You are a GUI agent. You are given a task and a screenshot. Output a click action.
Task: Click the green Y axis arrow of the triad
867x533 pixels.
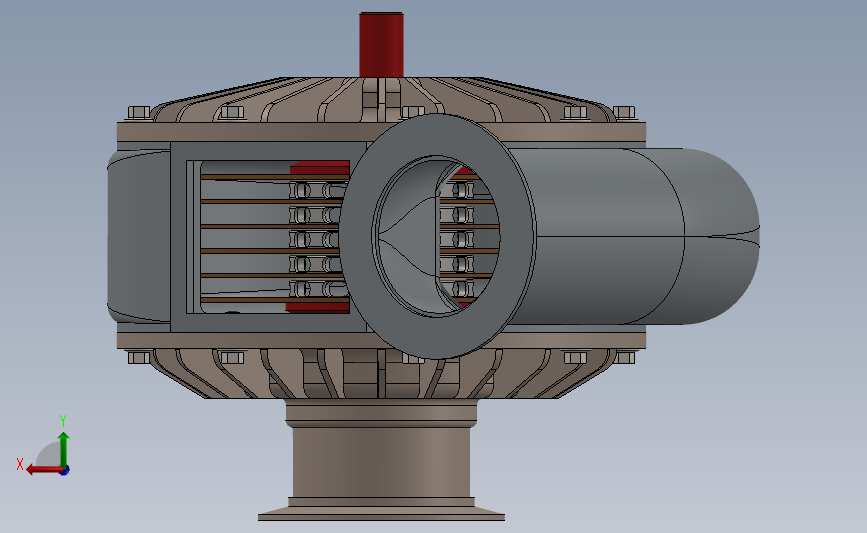click(x=64, y=450)
